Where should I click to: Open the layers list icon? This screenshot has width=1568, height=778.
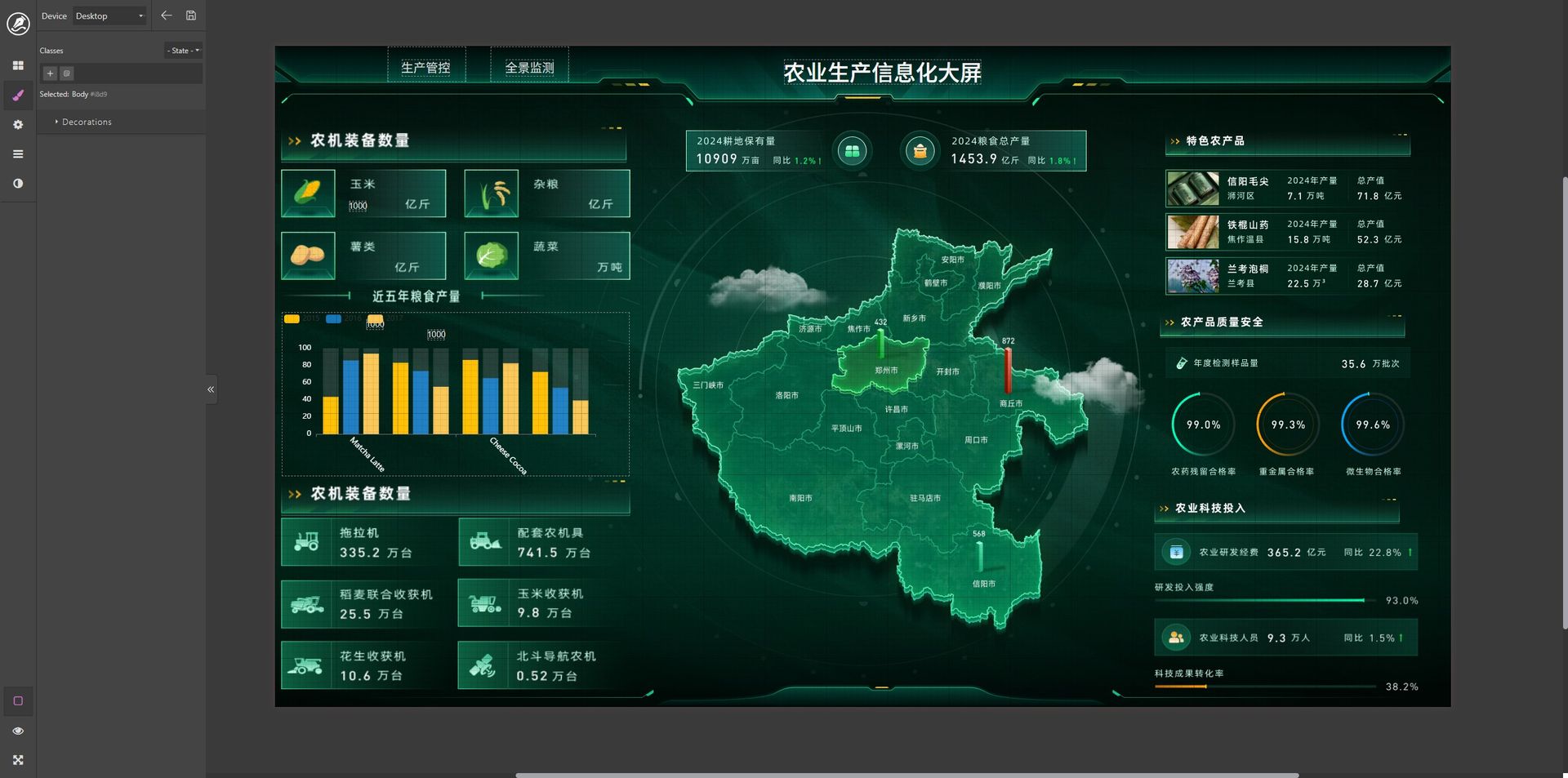pos(18,154)
